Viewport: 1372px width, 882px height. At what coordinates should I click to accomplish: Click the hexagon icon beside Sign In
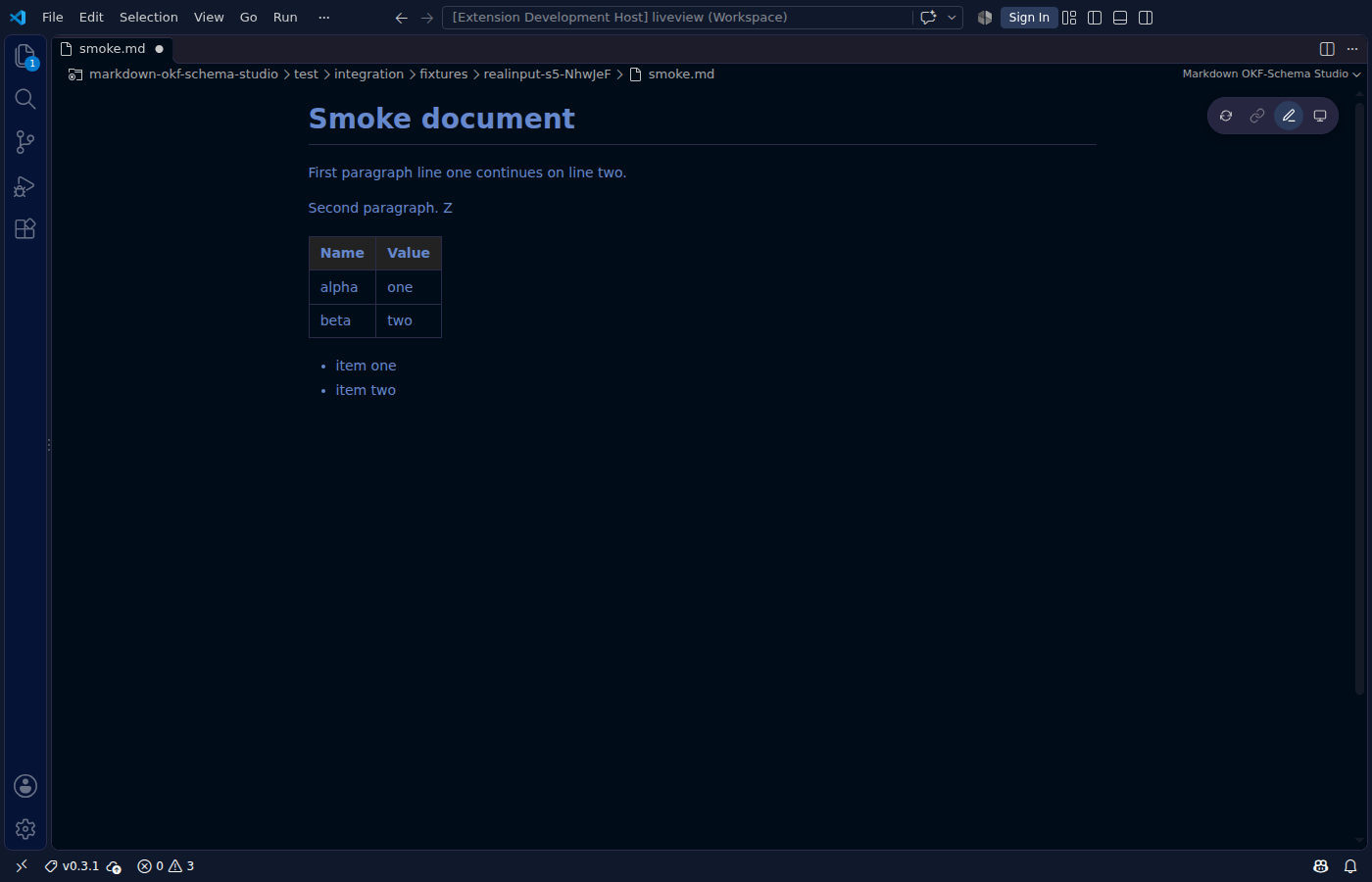click(985, 18)
